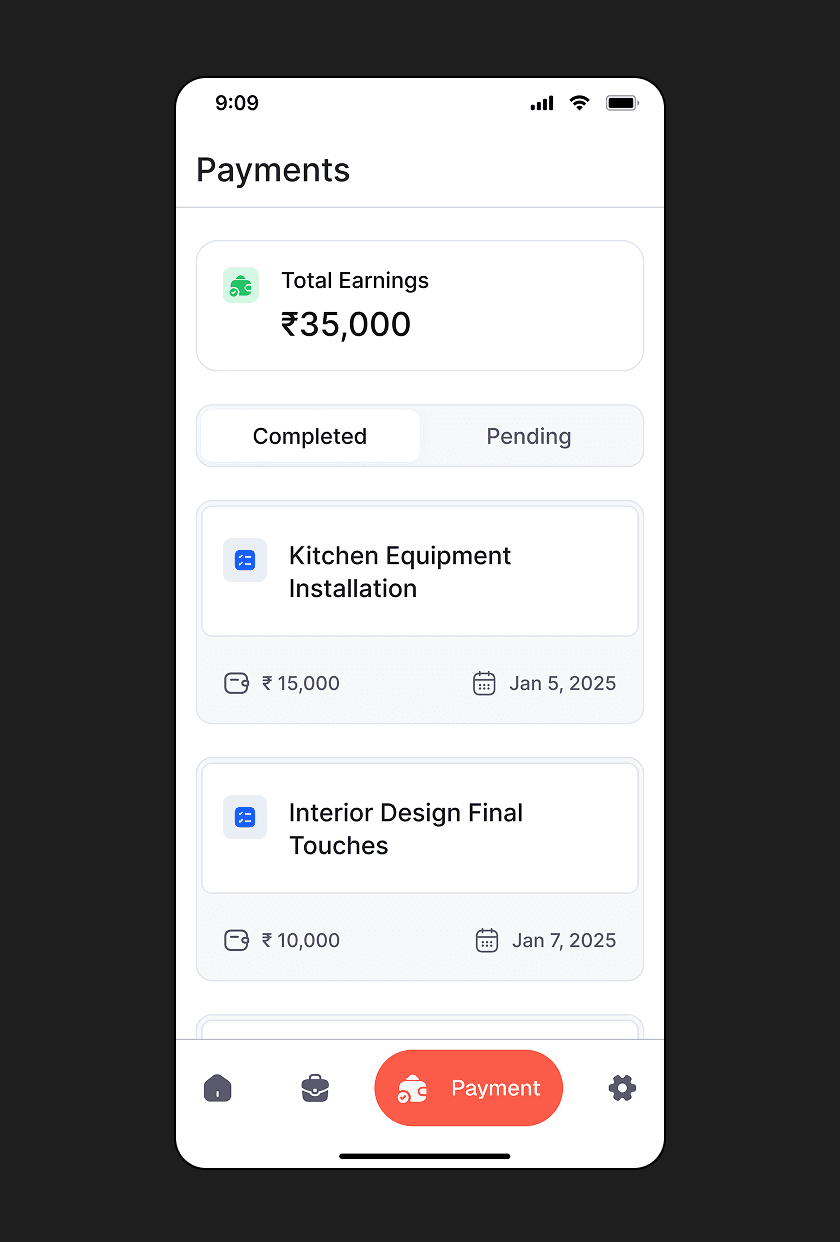Open the briefcase jobs icon
This screenshot has height=1242, width=840.
315,1088
